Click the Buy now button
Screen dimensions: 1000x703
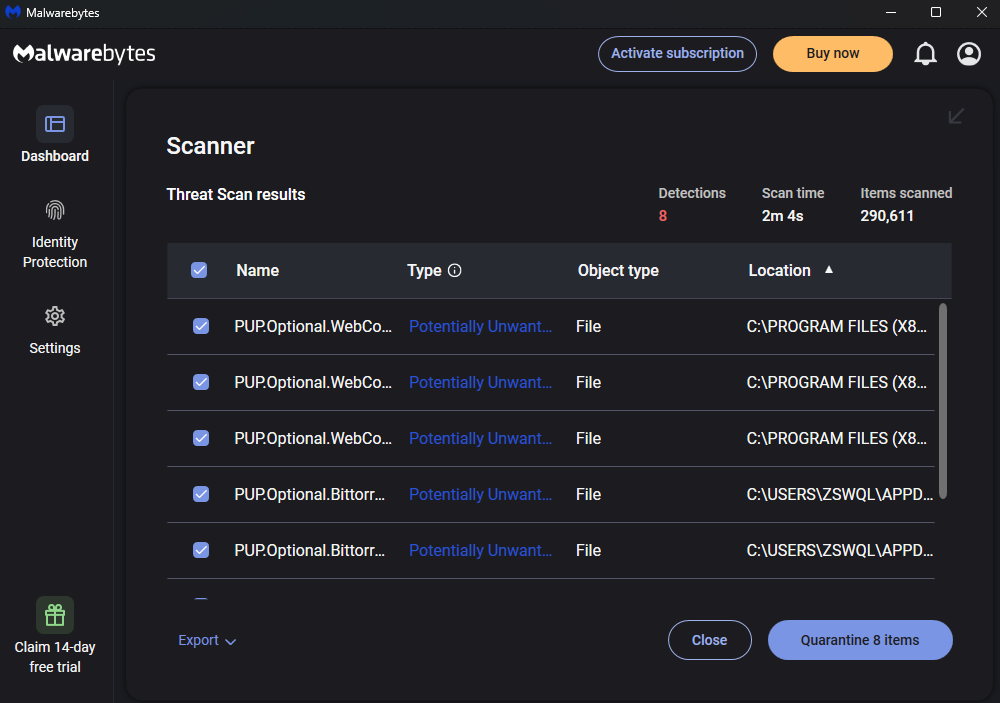tap(832, 54)
